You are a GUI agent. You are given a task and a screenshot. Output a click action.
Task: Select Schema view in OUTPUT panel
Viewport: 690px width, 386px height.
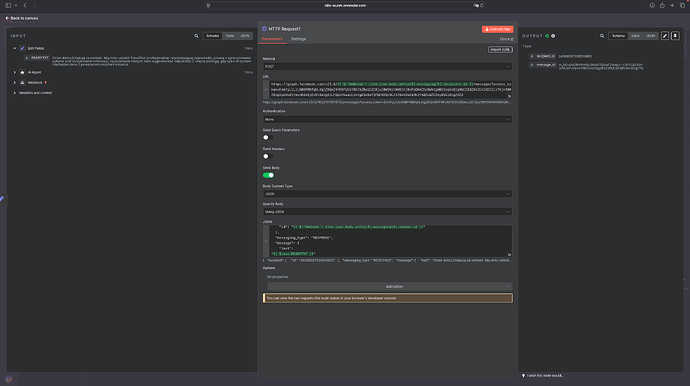[x=618, y=36]
